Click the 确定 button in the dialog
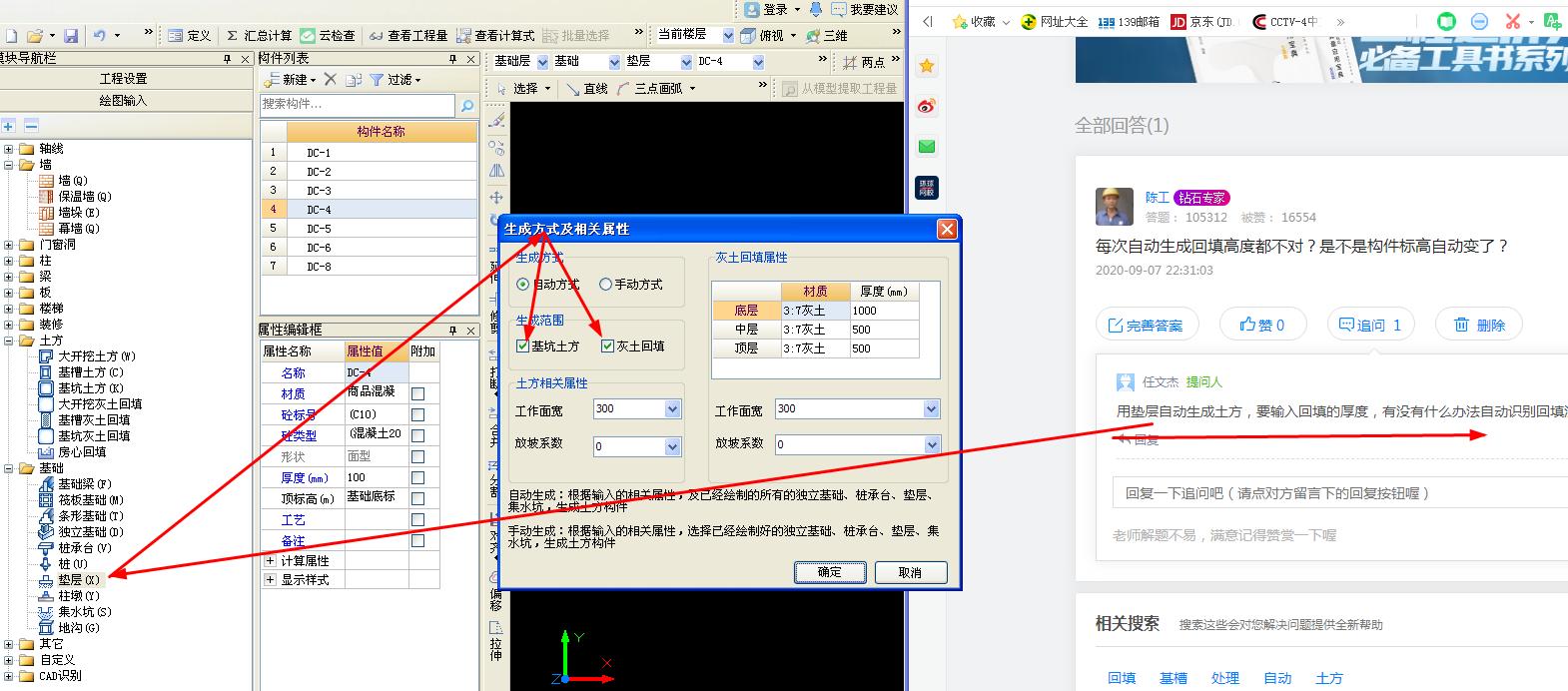The height and width of the screenshot is (691, 1568). pyautogui.click(x=830, y=572)
